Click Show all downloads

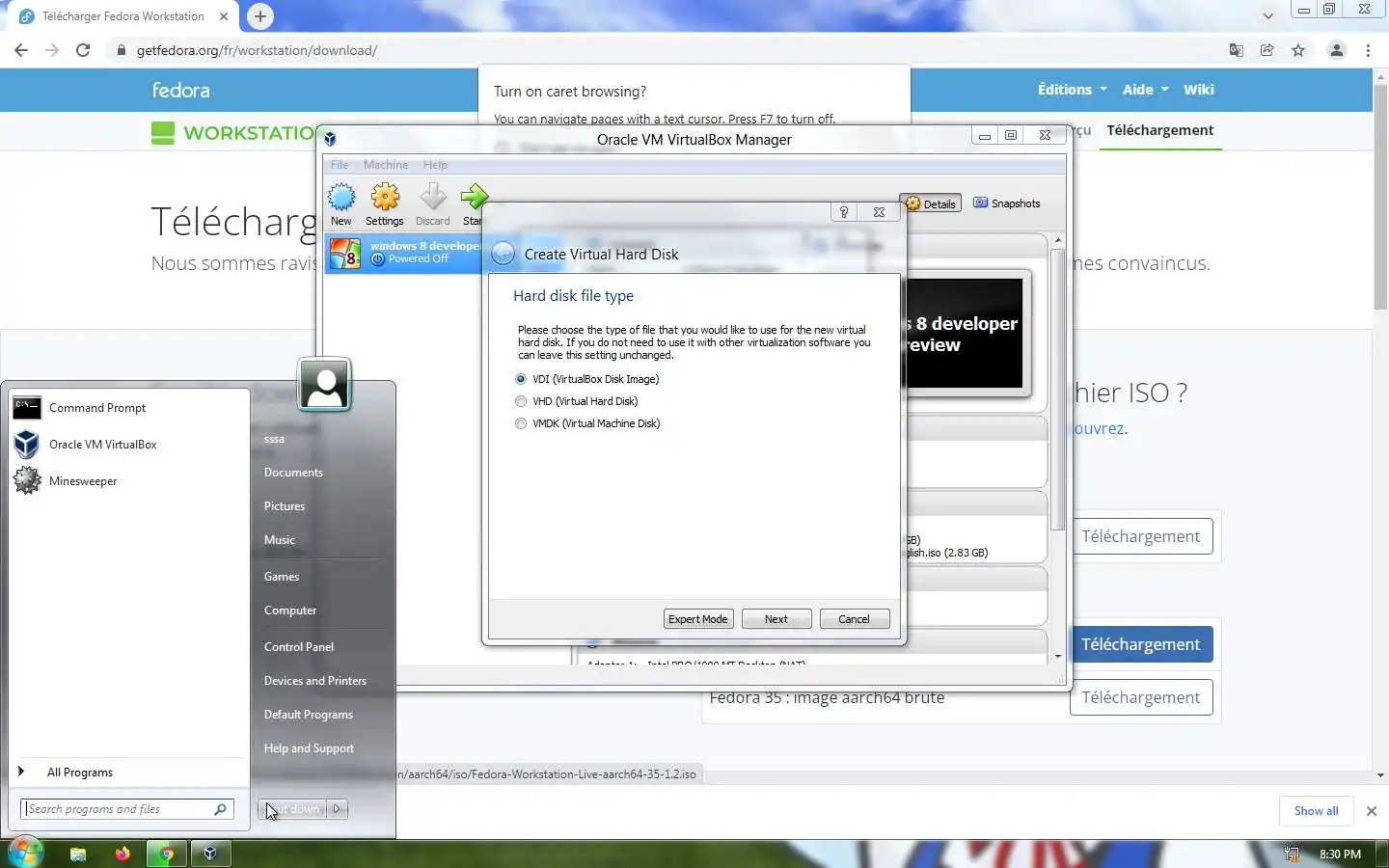(x=1316, y=811)
